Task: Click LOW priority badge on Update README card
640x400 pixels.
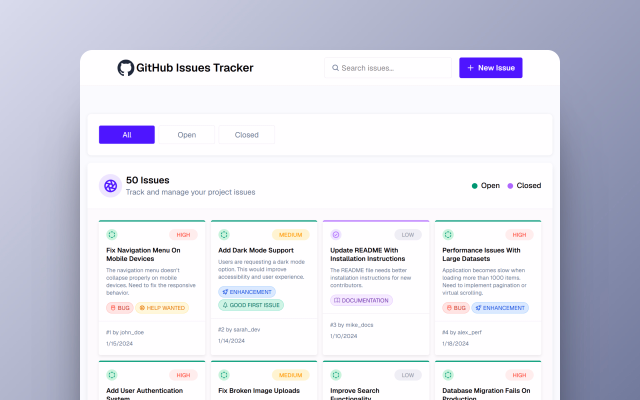Action: pos(408,235)
